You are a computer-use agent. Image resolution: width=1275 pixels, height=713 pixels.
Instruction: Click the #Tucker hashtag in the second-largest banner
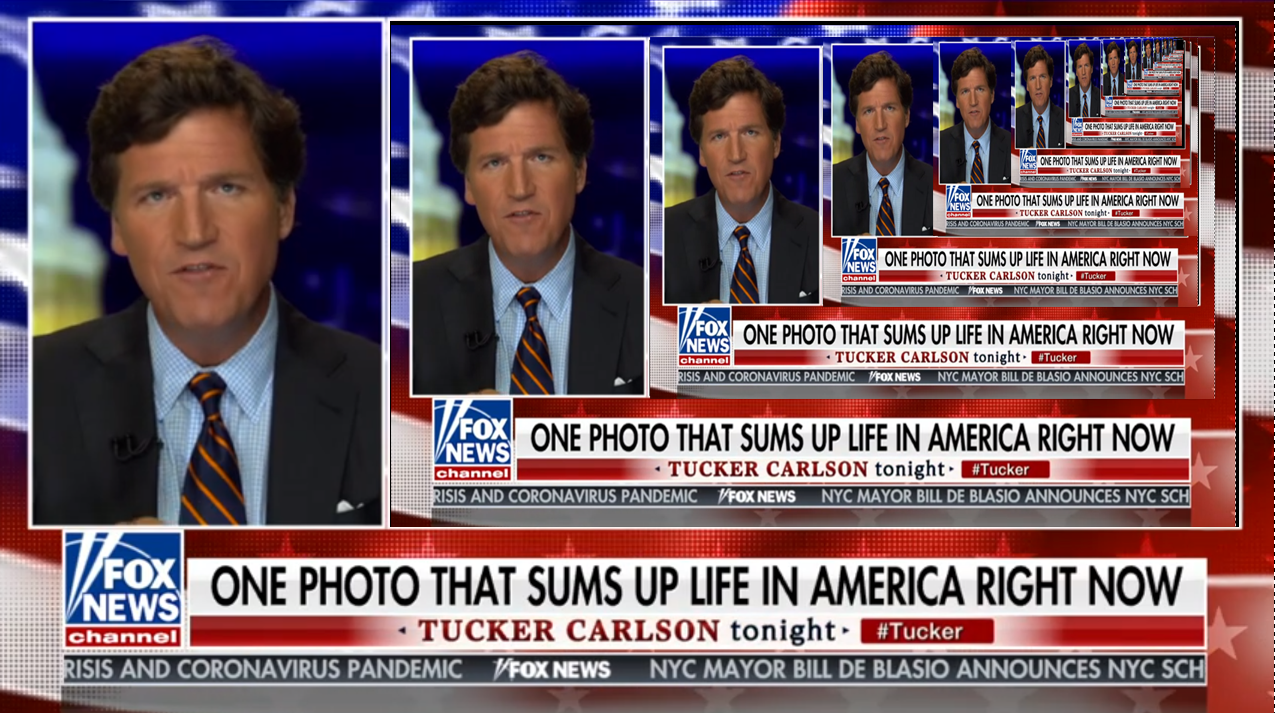tap(1005, 469)
